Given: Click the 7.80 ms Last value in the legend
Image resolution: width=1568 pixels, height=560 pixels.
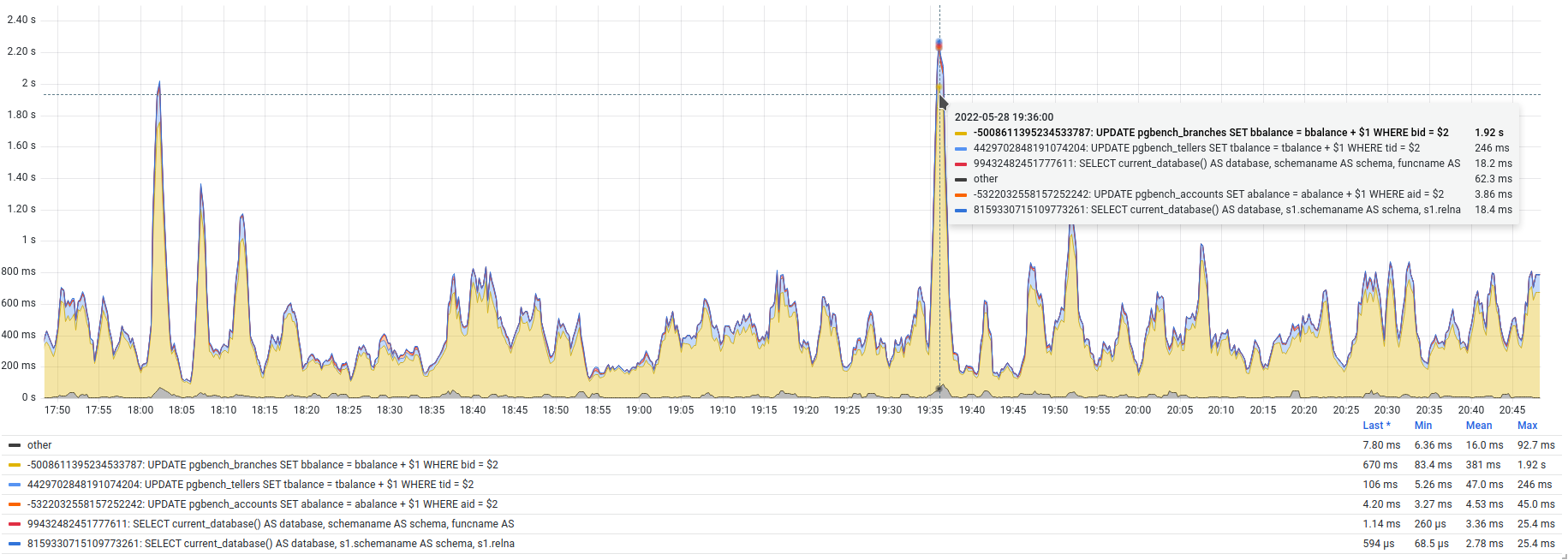Looking at the screenshot, I should click(1381, 445).
